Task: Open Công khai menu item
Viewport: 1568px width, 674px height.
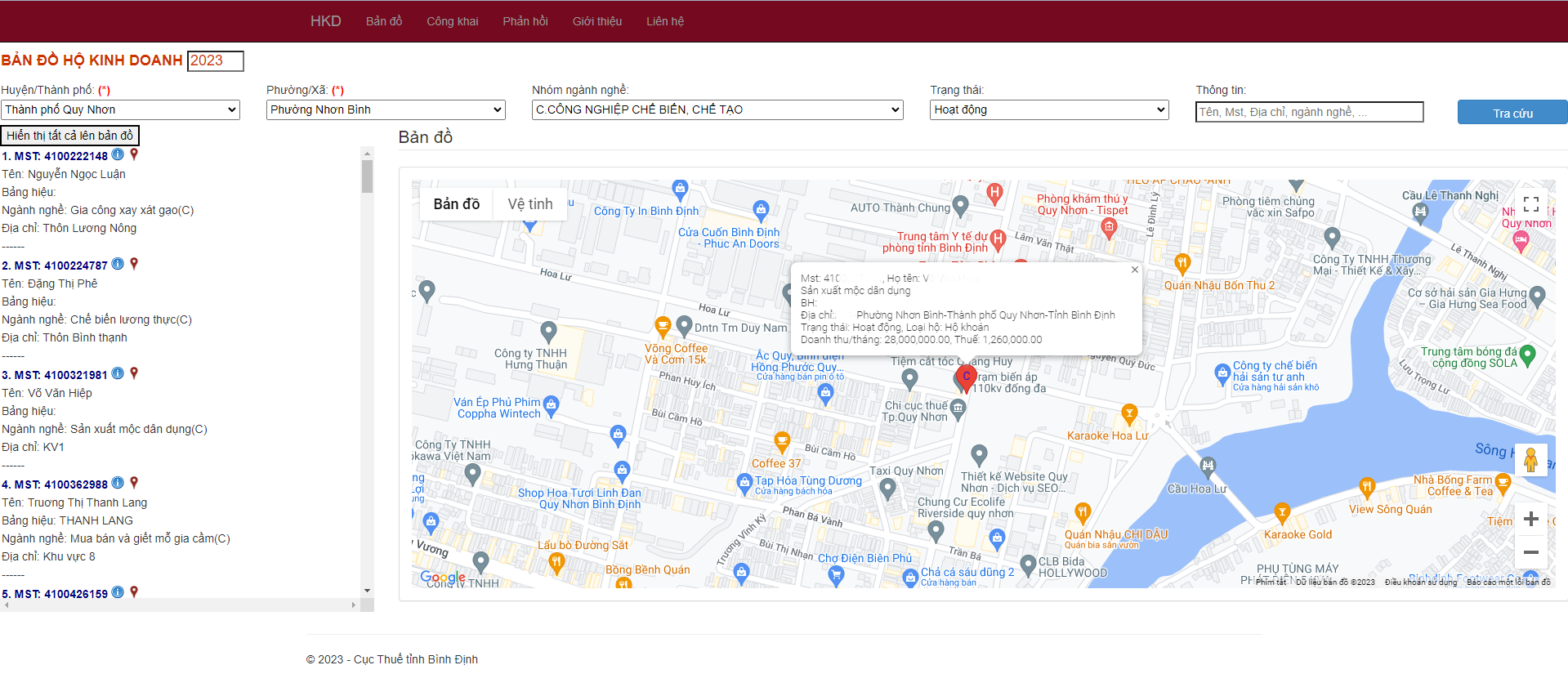Action: click(452, 21)
